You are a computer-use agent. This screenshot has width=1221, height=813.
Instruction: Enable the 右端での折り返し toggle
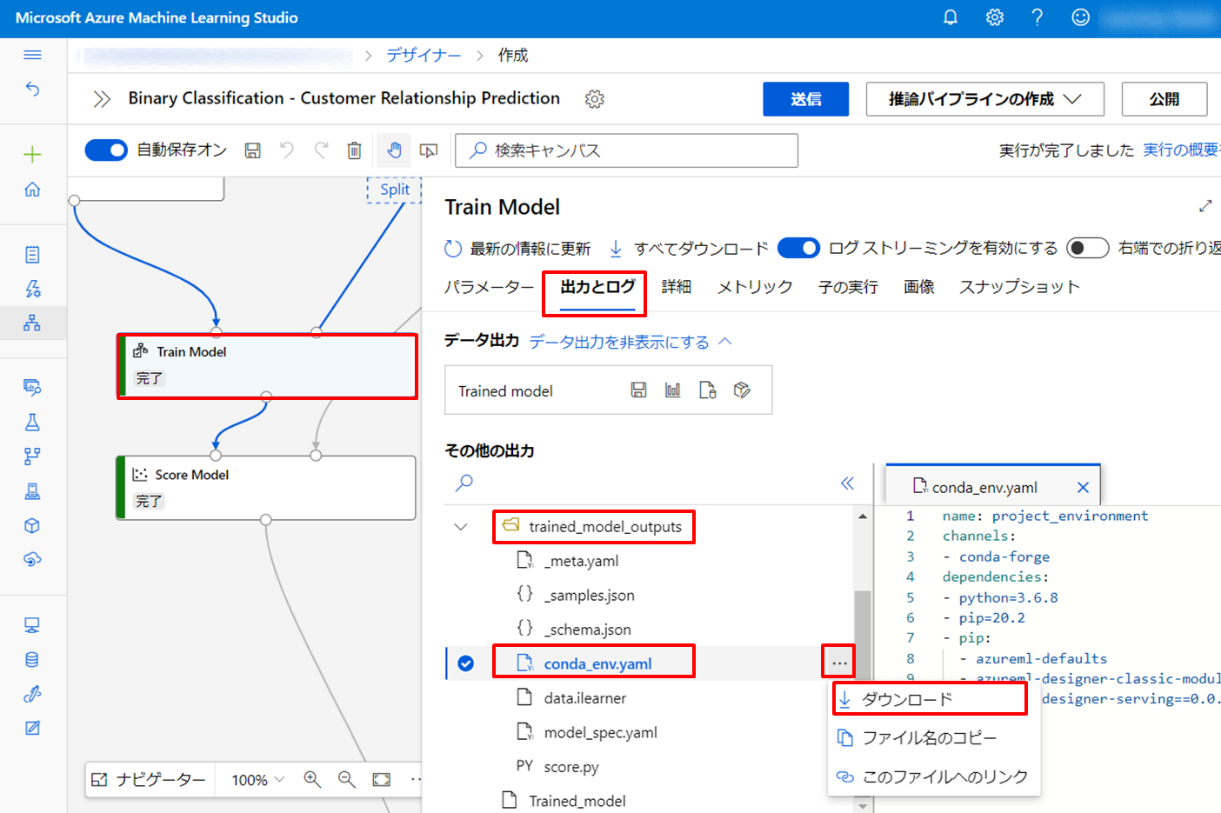pyautogui.click(x=1088, y=248)
